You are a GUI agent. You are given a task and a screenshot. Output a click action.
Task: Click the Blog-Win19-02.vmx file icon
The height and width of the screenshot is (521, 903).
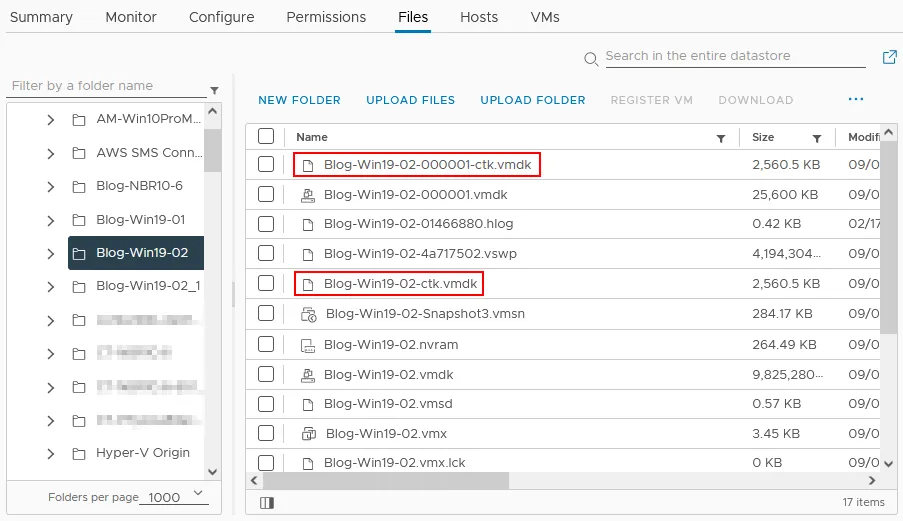tap(308, 433)
